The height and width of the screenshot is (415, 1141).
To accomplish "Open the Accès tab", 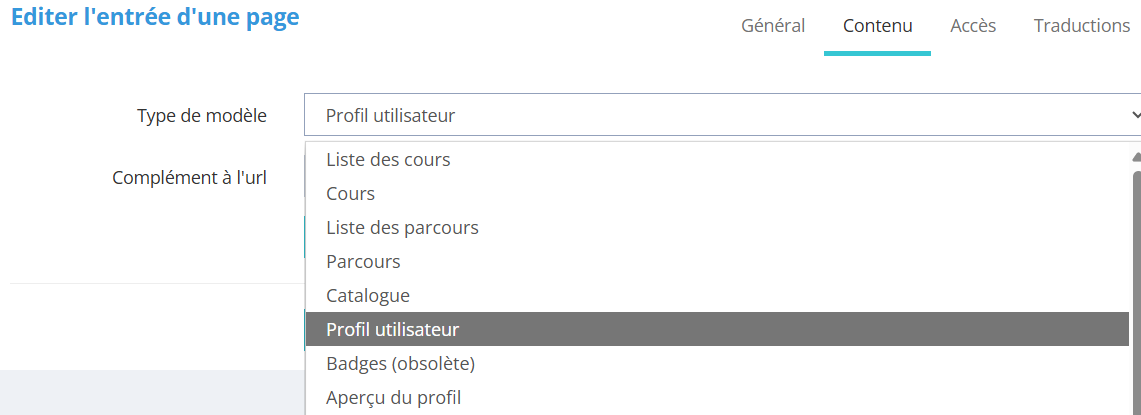I will (x=973, y=26).
